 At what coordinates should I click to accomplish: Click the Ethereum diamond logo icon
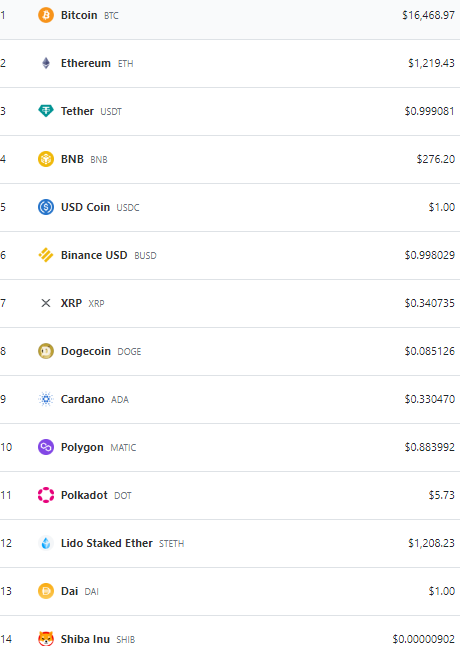click(x=46, y=63)
